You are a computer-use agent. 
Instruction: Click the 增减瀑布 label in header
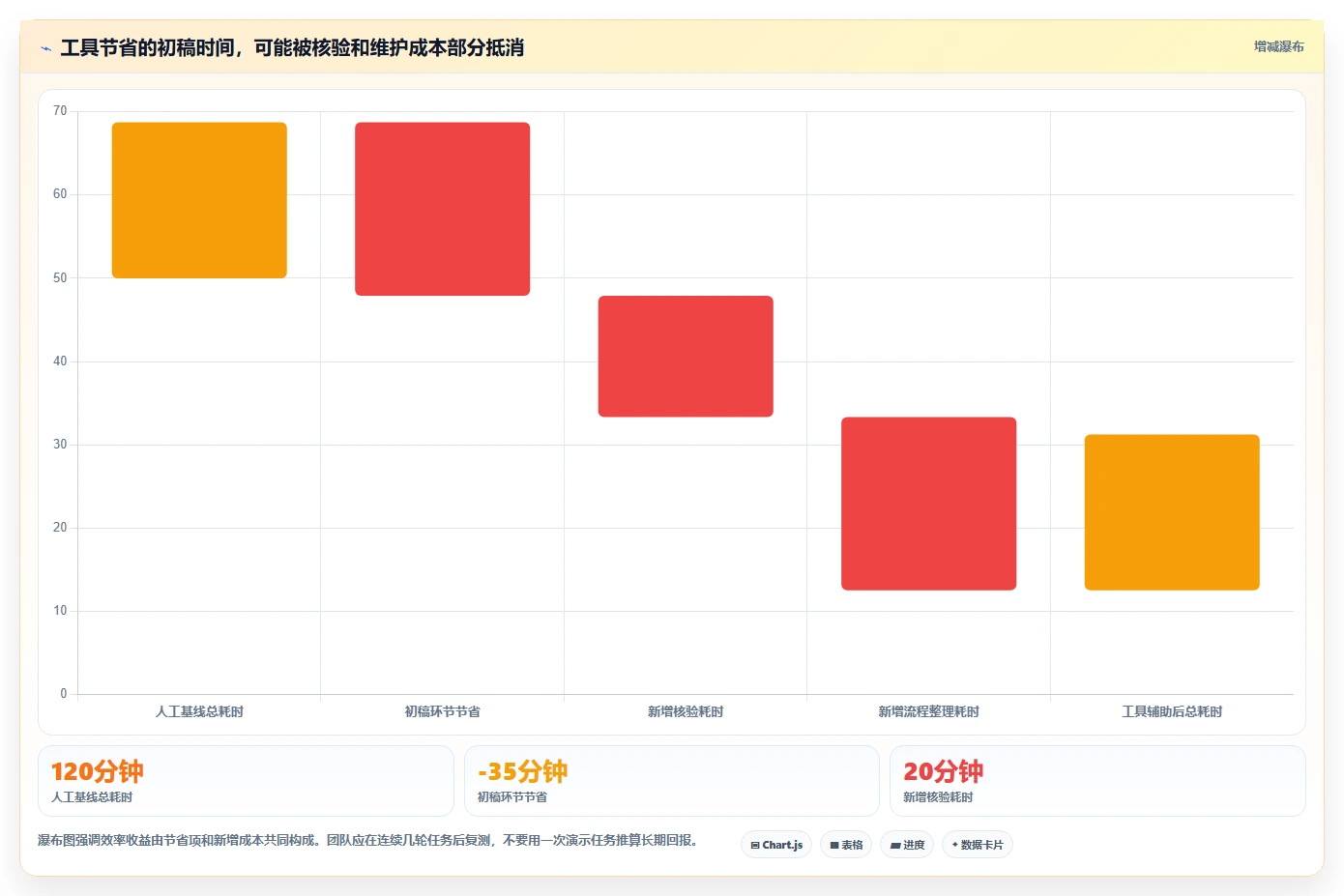[1278, 46]
